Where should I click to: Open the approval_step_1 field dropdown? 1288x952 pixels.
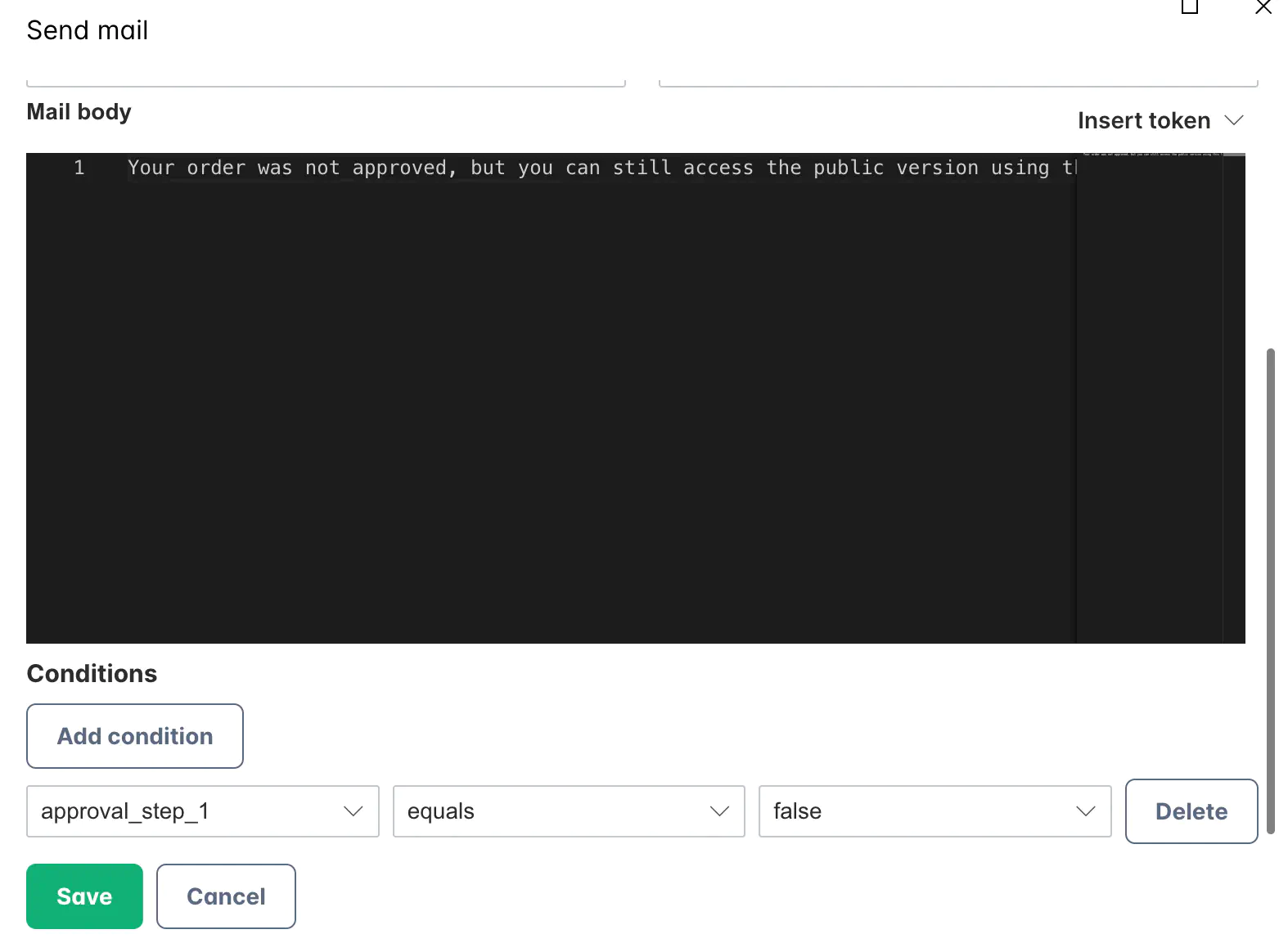(203, 811)
